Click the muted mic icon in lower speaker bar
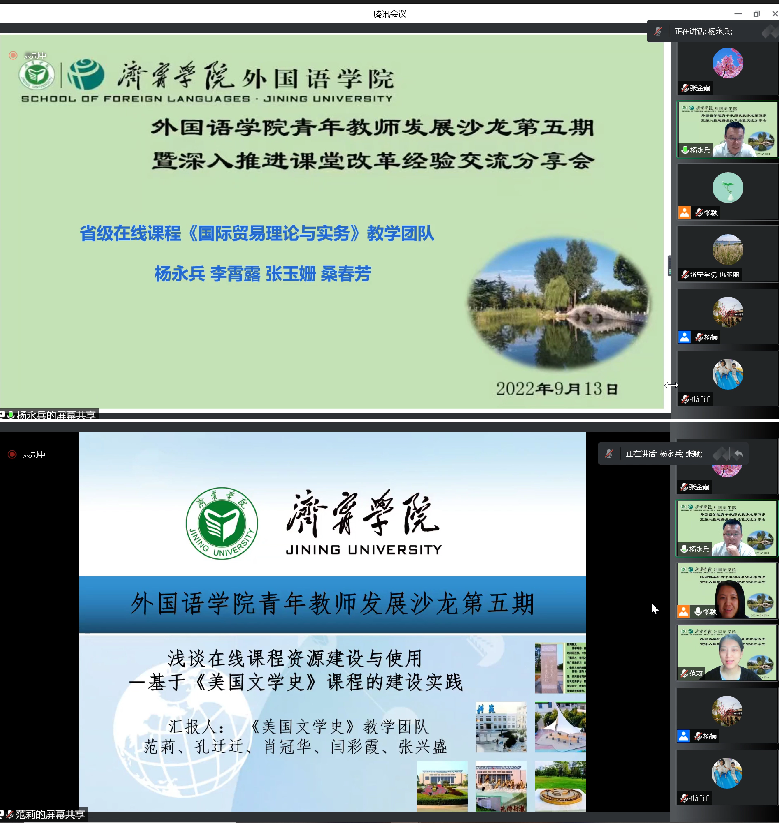Viewport: 779px width, 823px height. click(609, 454)
